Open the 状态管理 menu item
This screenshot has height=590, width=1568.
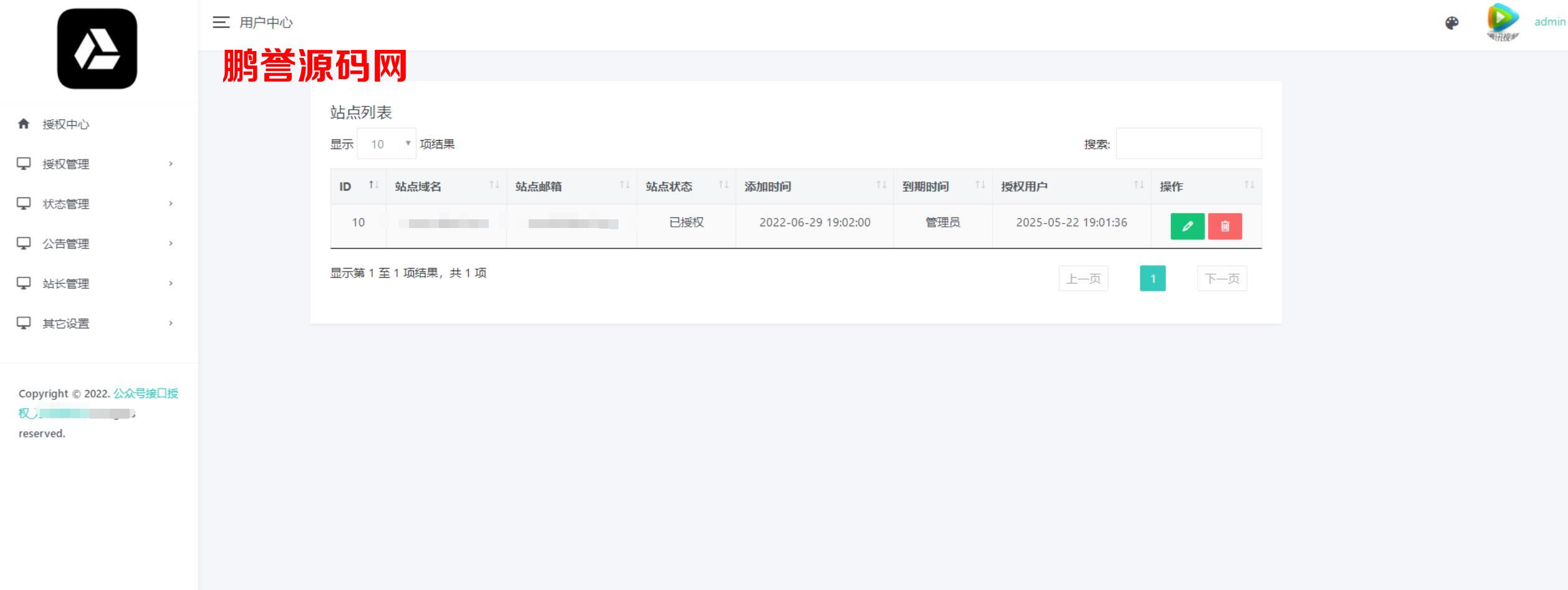coord(65,204)
